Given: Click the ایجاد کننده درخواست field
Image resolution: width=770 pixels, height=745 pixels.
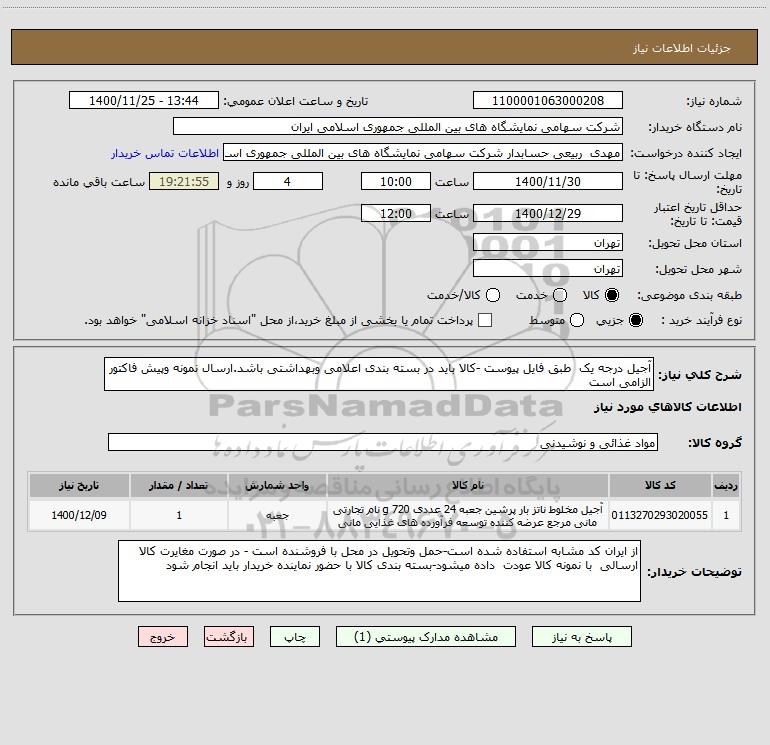Looking at the screenshot, I should [423, 153].
